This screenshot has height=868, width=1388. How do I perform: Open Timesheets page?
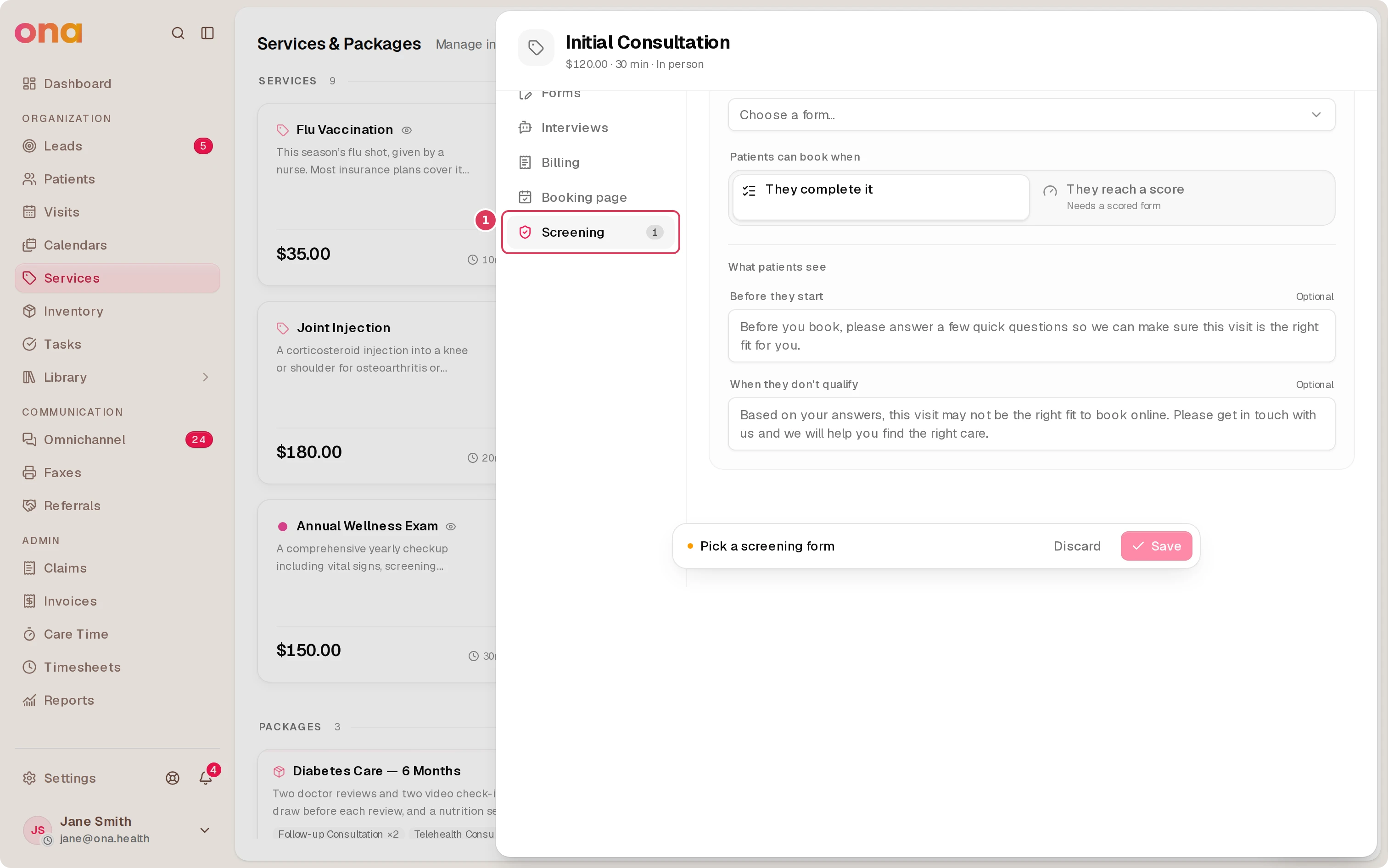117,667
